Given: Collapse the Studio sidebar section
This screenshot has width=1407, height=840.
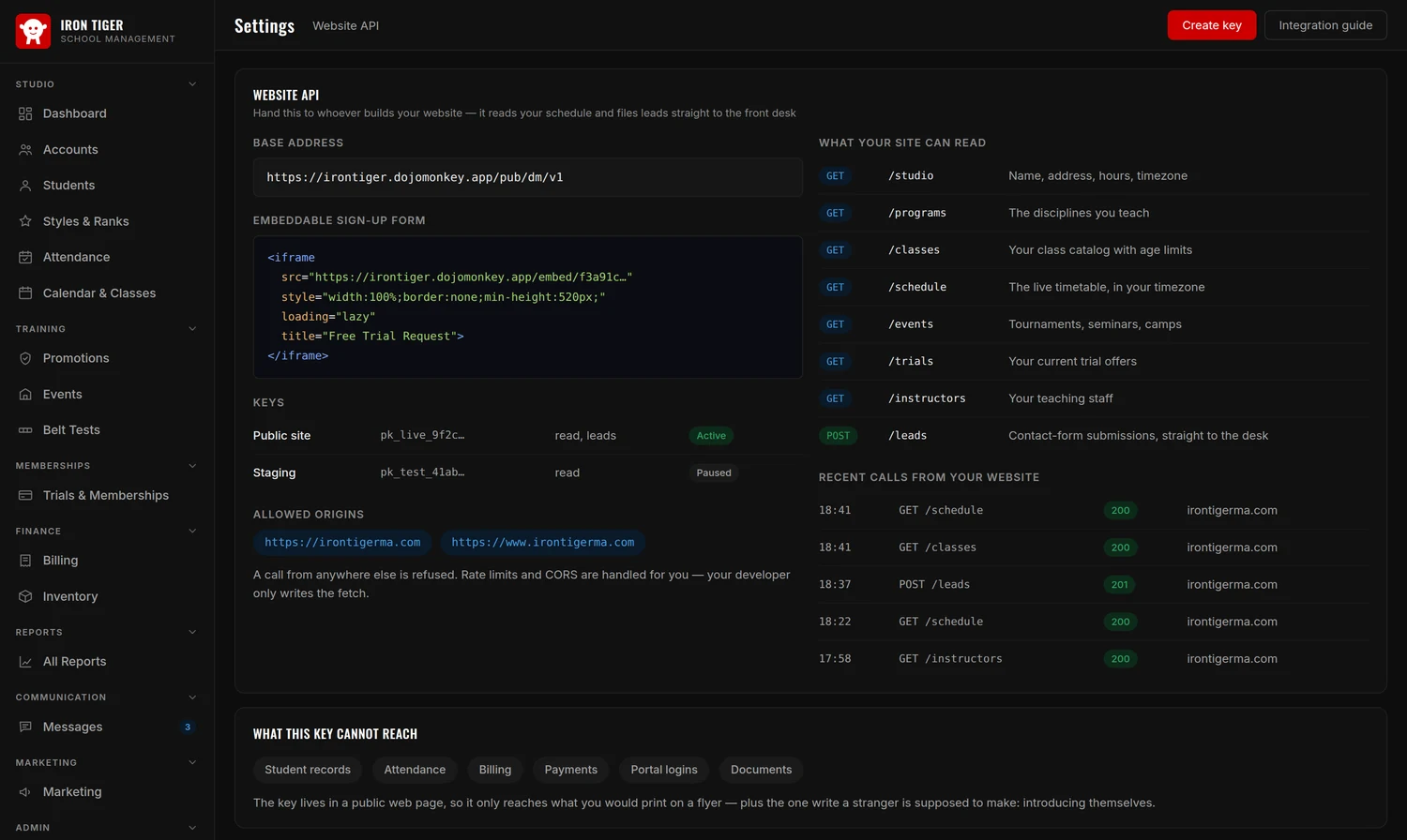Looking at the screenshot, I should pyautogui.click(x=192, y=84).
